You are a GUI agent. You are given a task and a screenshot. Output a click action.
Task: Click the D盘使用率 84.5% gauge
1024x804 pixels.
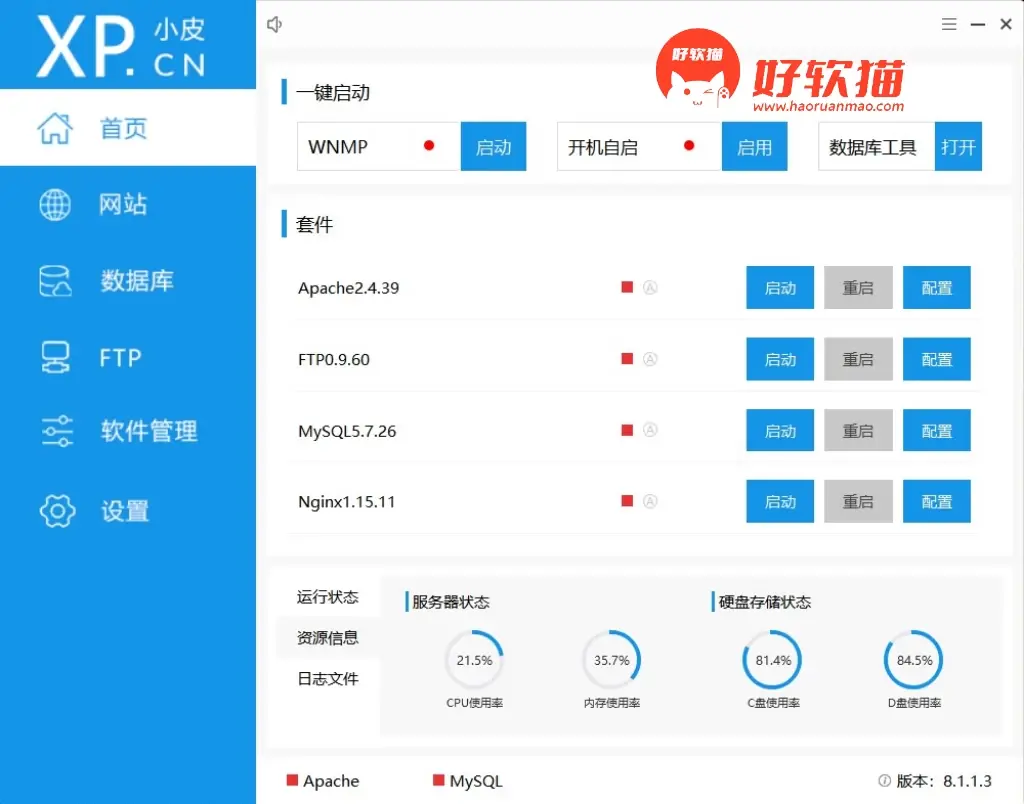[914, 660]
